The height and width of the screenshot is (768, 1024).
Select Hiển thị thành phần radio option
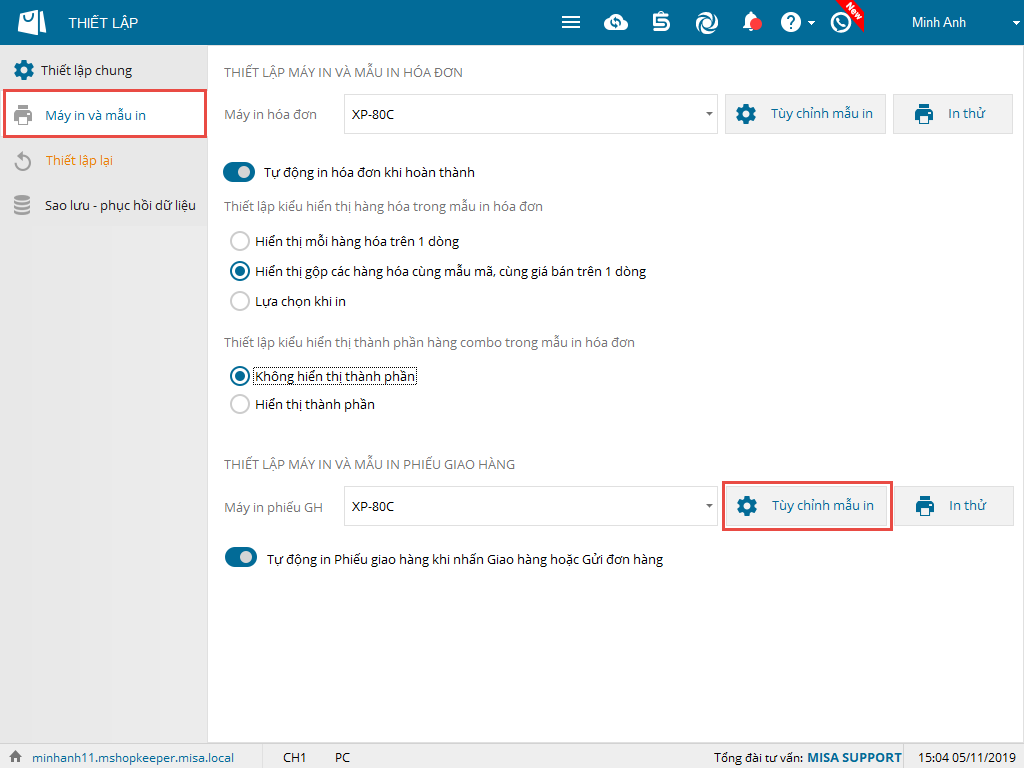coord(240,404)
